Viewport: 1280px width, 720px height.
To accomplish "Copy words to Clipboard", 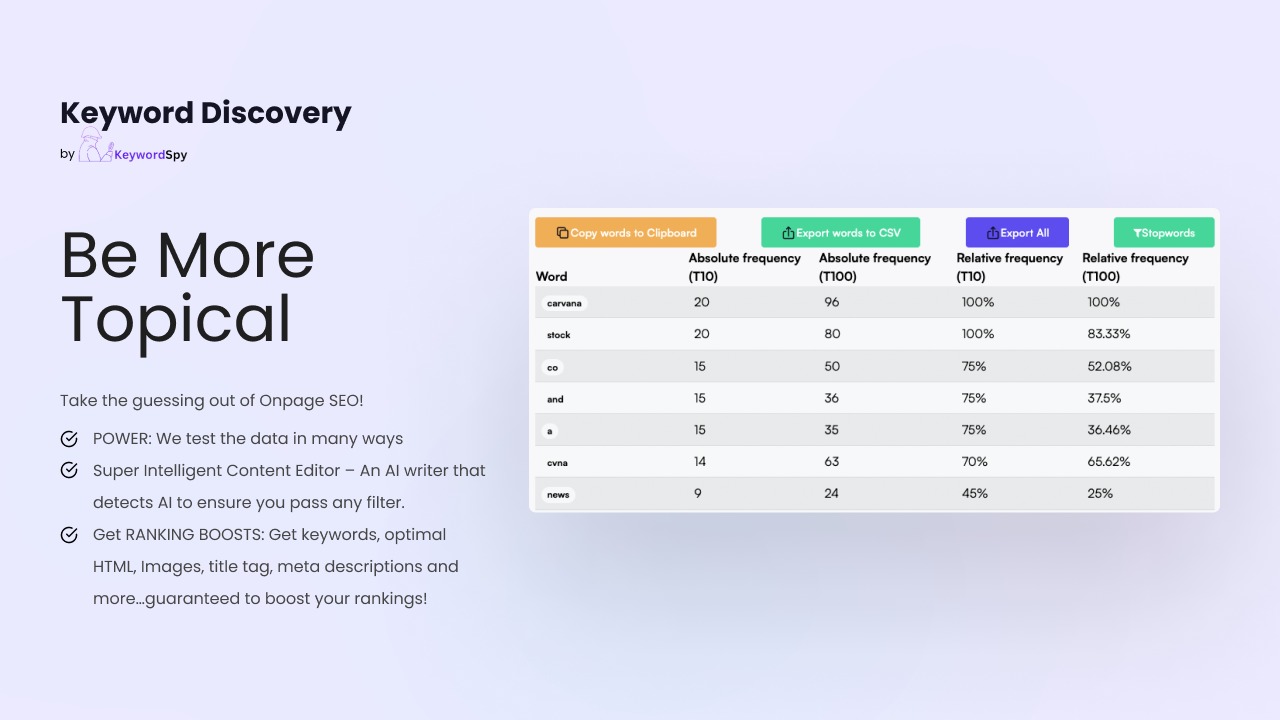I will 626,232.
